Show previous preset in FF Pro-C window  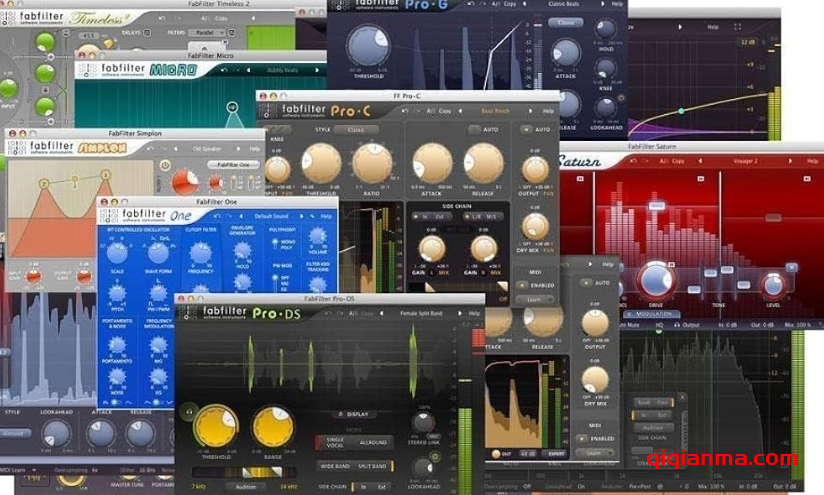pyautogui.click(x=461, y=111)
